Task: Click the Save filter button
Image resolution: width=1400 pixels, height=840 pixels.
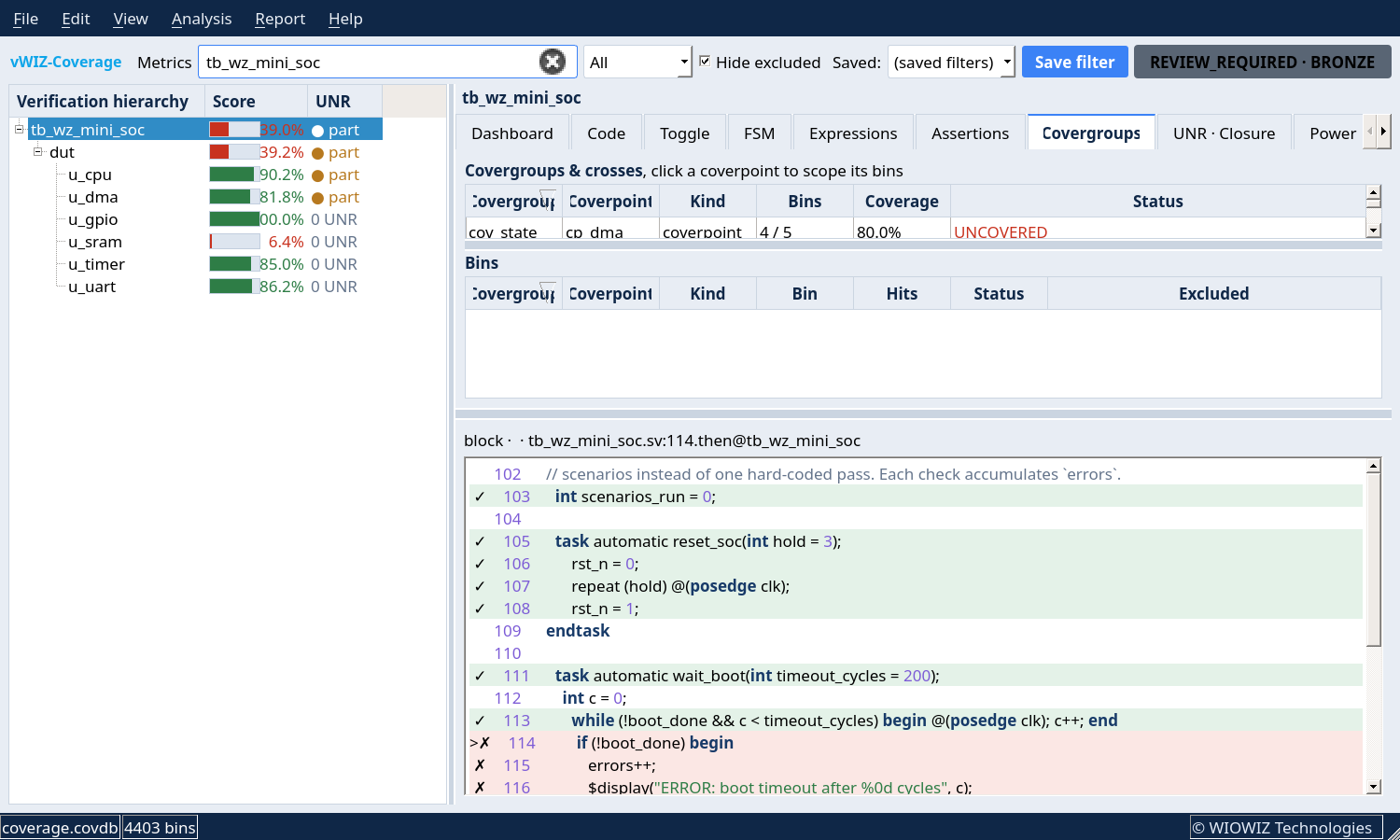Action: (1075, 62)
